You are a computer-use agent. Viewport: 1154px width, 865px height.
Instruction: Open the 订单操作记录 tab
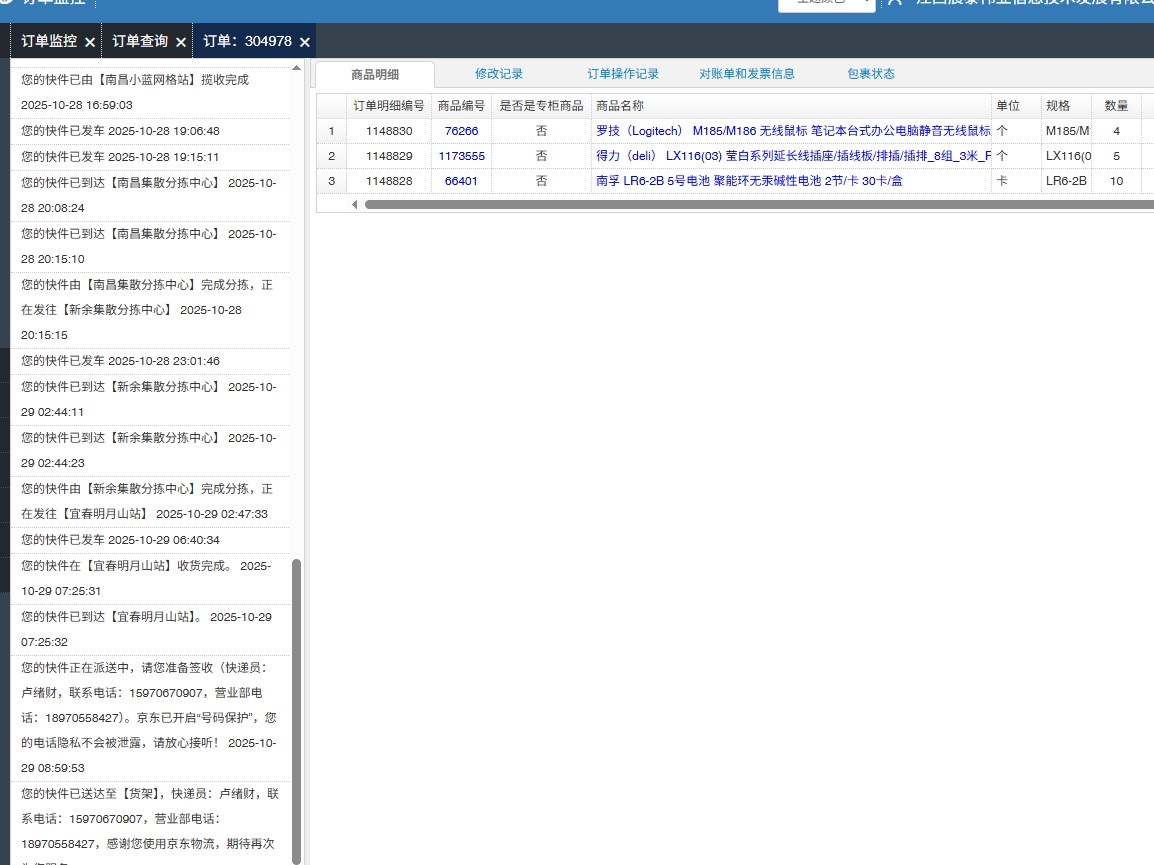(623, 74)
